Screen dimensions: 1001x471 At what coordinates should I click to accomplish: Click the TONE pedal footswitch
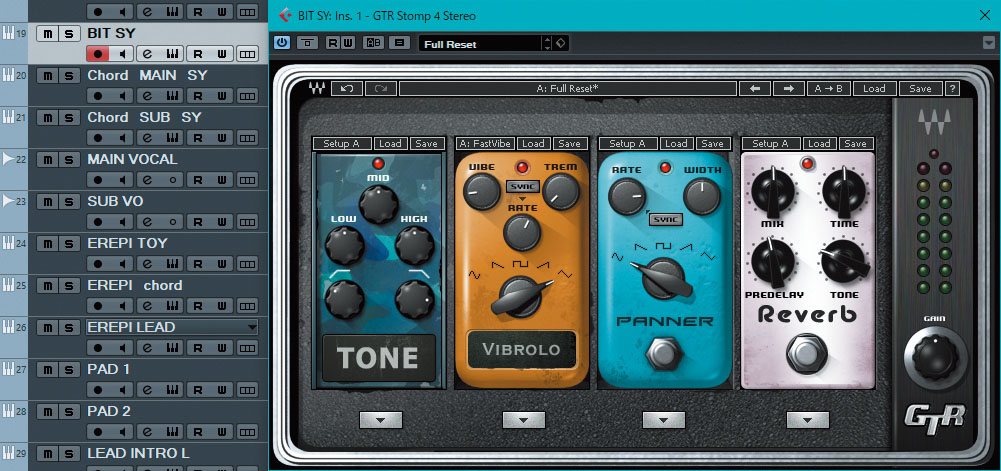pos(379,357)
